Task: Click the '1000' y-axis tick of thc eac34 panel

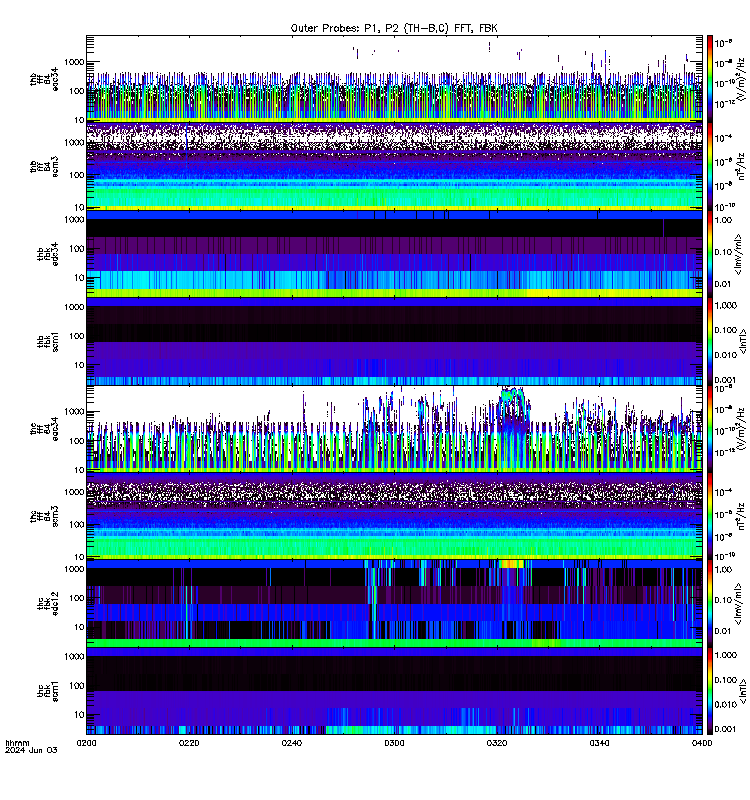Action: point(74,412)
